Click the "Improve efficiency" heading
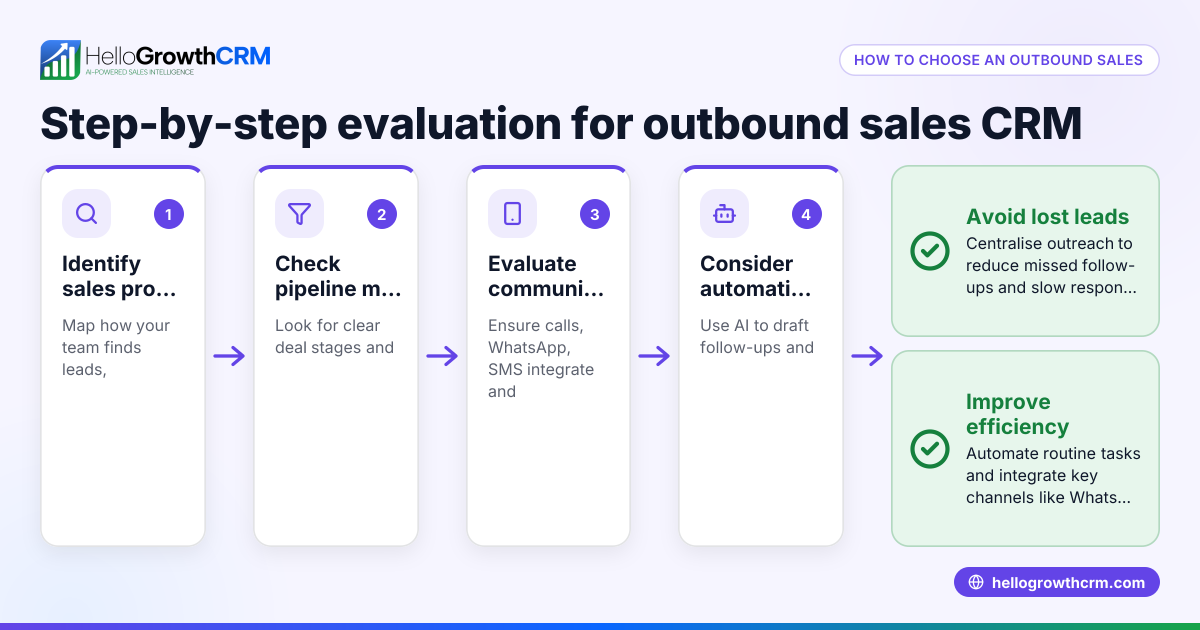The image size is (1200, 630). tap(1017, 414)
